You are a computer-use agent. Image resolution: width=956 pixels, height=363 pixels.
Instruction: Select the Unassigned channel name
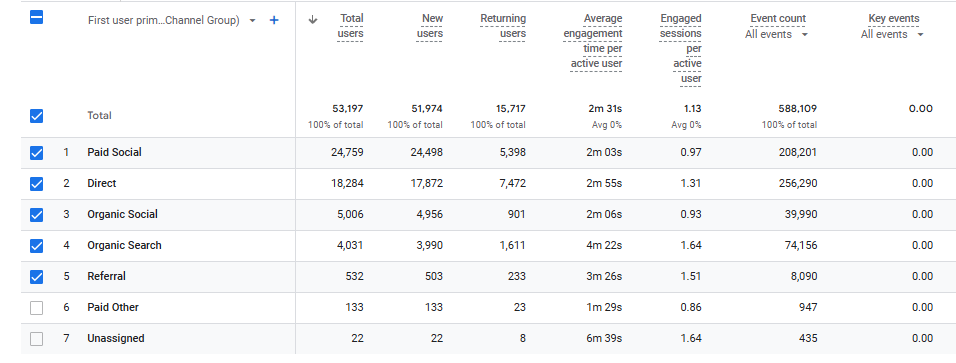click(116, 338)
